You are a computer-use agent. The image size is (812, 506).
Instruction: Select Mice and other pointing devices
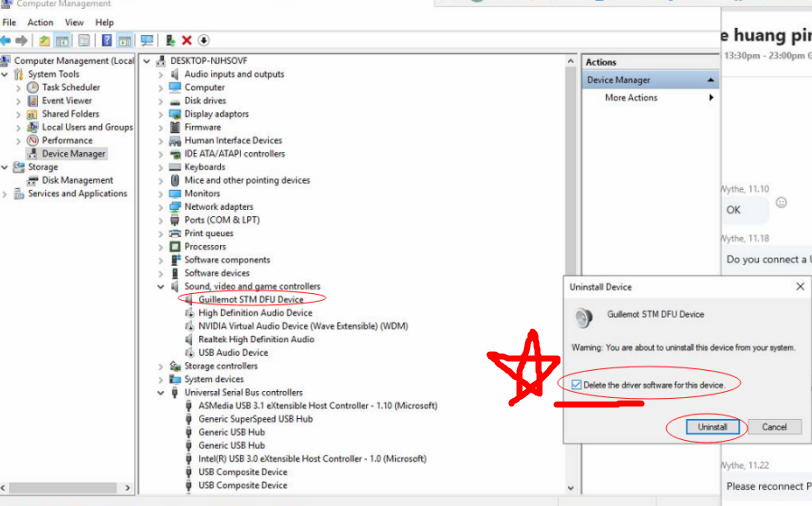coord(247,180)
